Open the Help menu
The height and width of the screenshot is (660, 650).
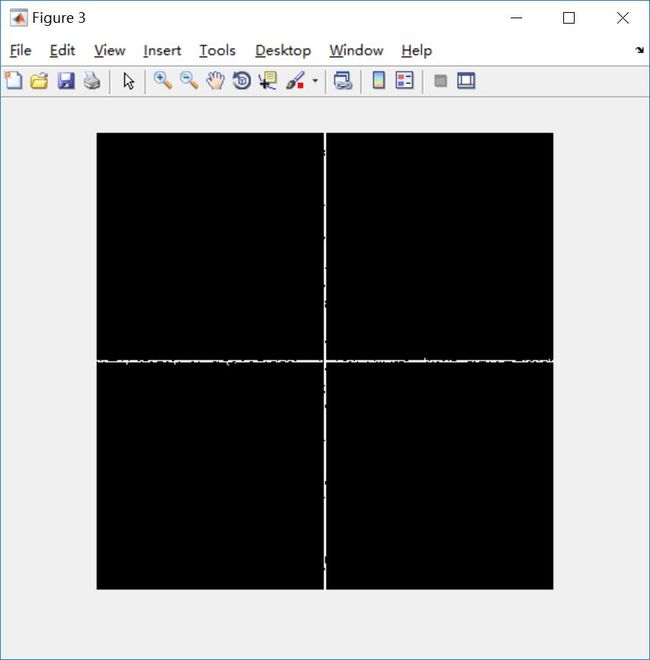[x=416, y=51]
